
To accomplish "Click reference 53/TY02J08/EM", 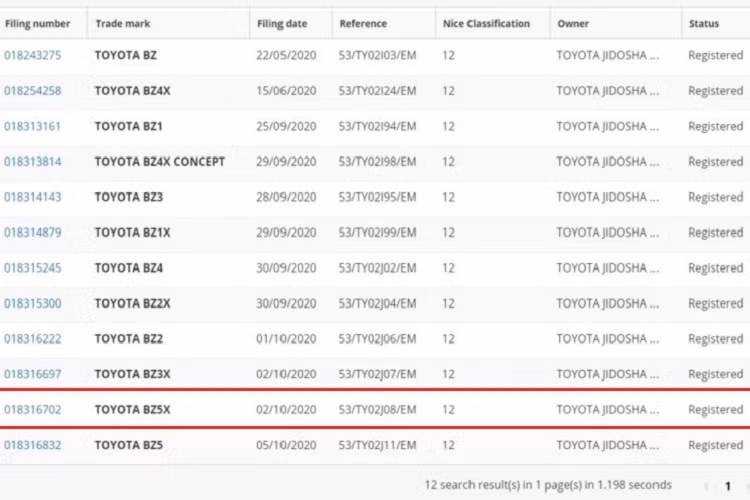I will tap(377, 410).
